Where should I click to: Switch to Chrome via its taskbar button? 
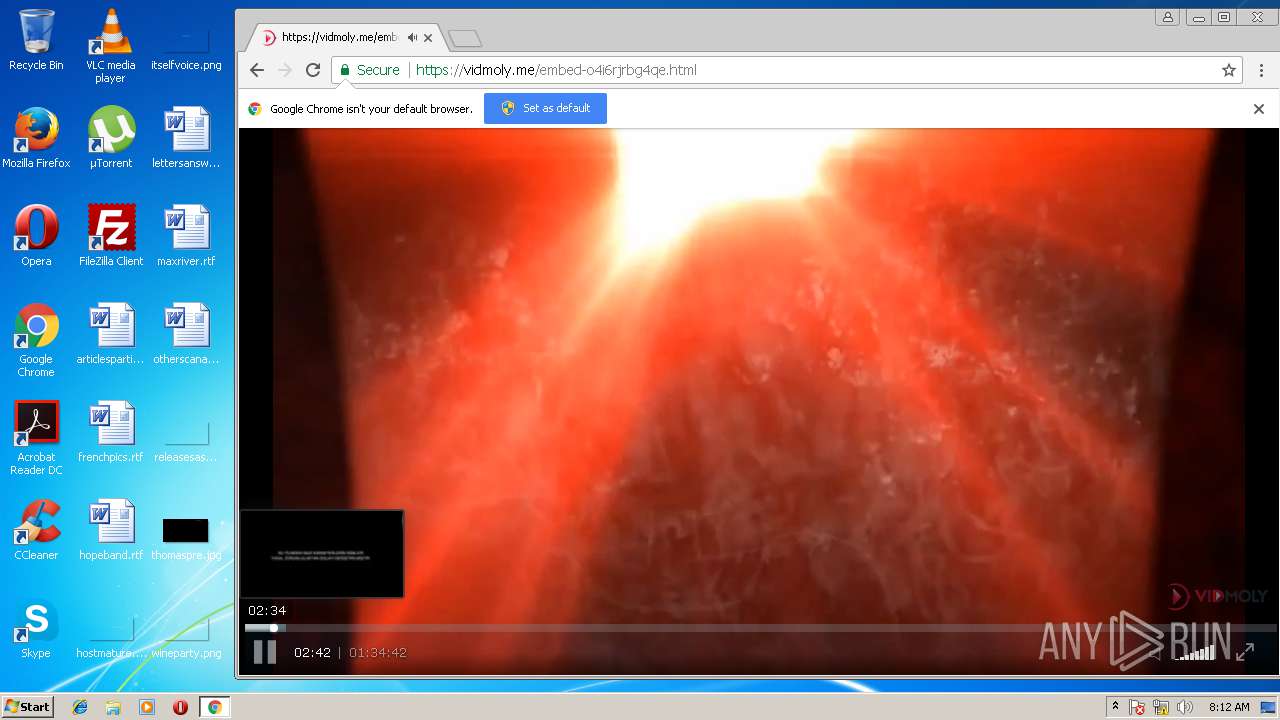pos(214,707)
